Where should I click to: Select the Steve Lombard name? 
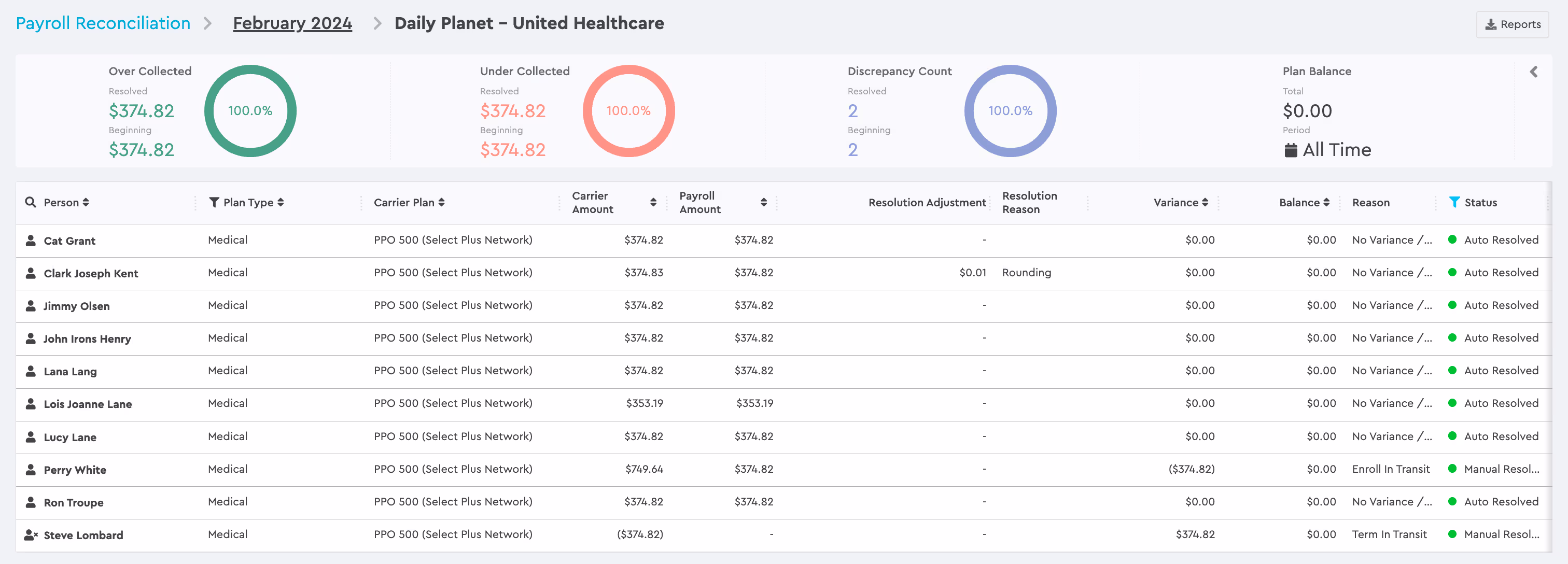[x=83, y=535]
